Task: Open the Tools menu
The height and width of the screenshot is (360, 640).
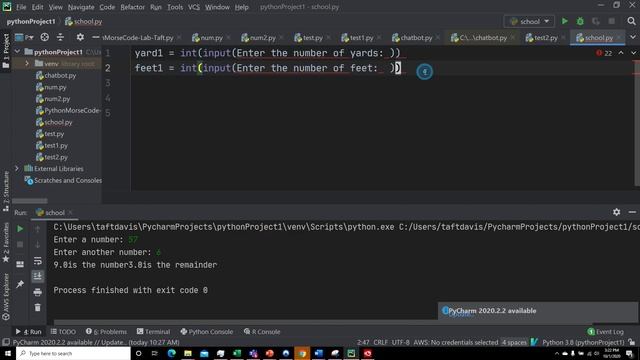Action: 175,7
